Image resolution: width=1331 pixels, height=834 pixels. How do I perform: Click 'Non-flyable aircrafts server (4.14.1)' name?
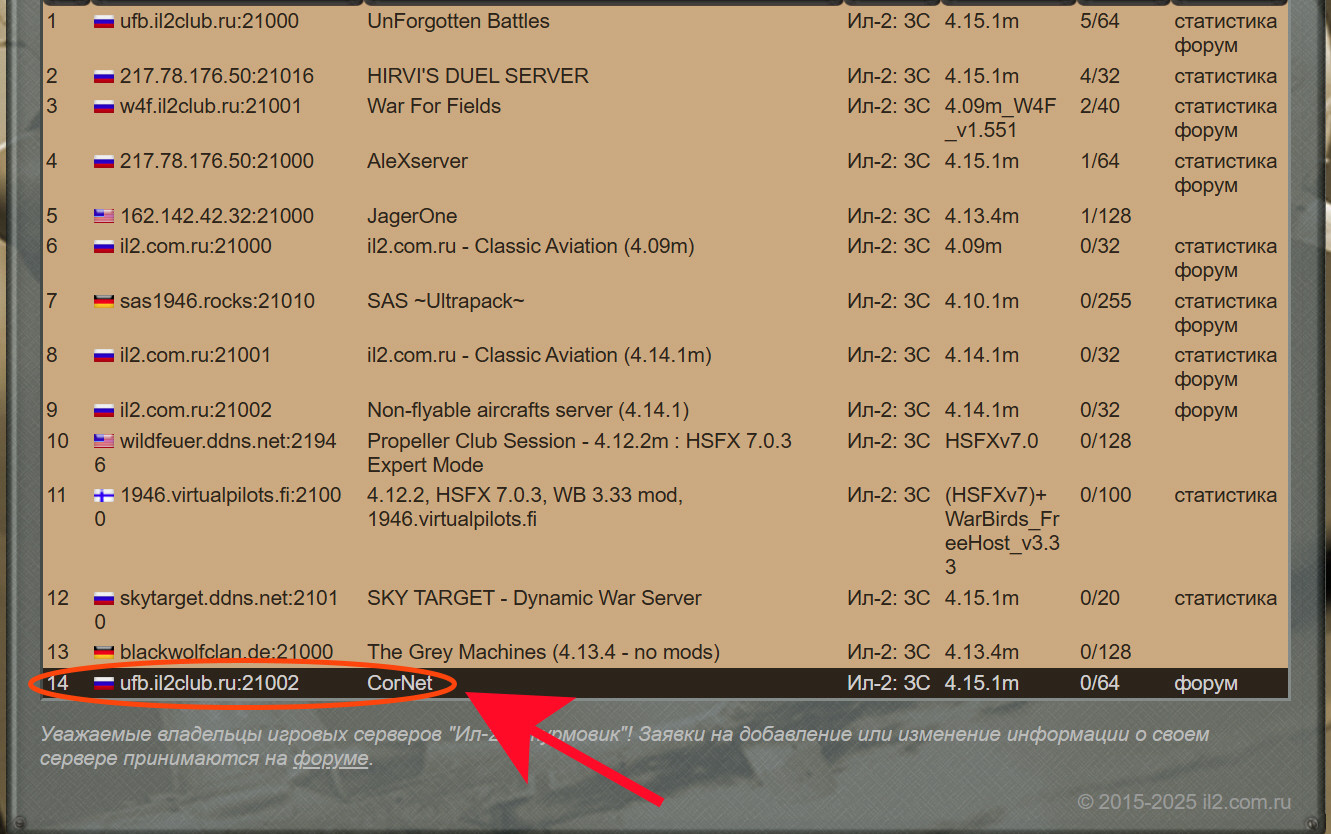pos(528,410)
